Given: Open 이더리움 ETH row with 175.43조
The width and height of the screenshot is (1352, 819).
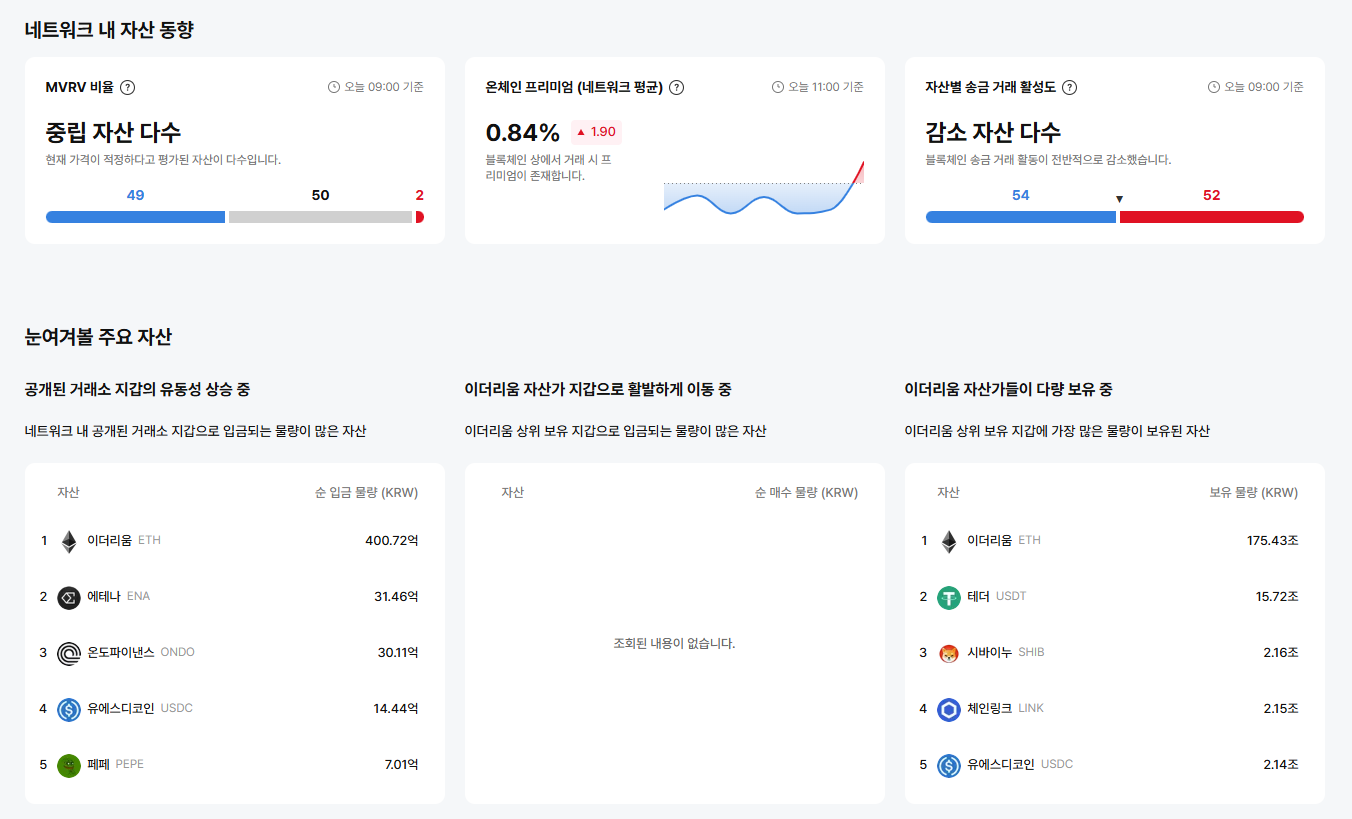Looking at the screenshot, I should click(x=1115, y=541).
